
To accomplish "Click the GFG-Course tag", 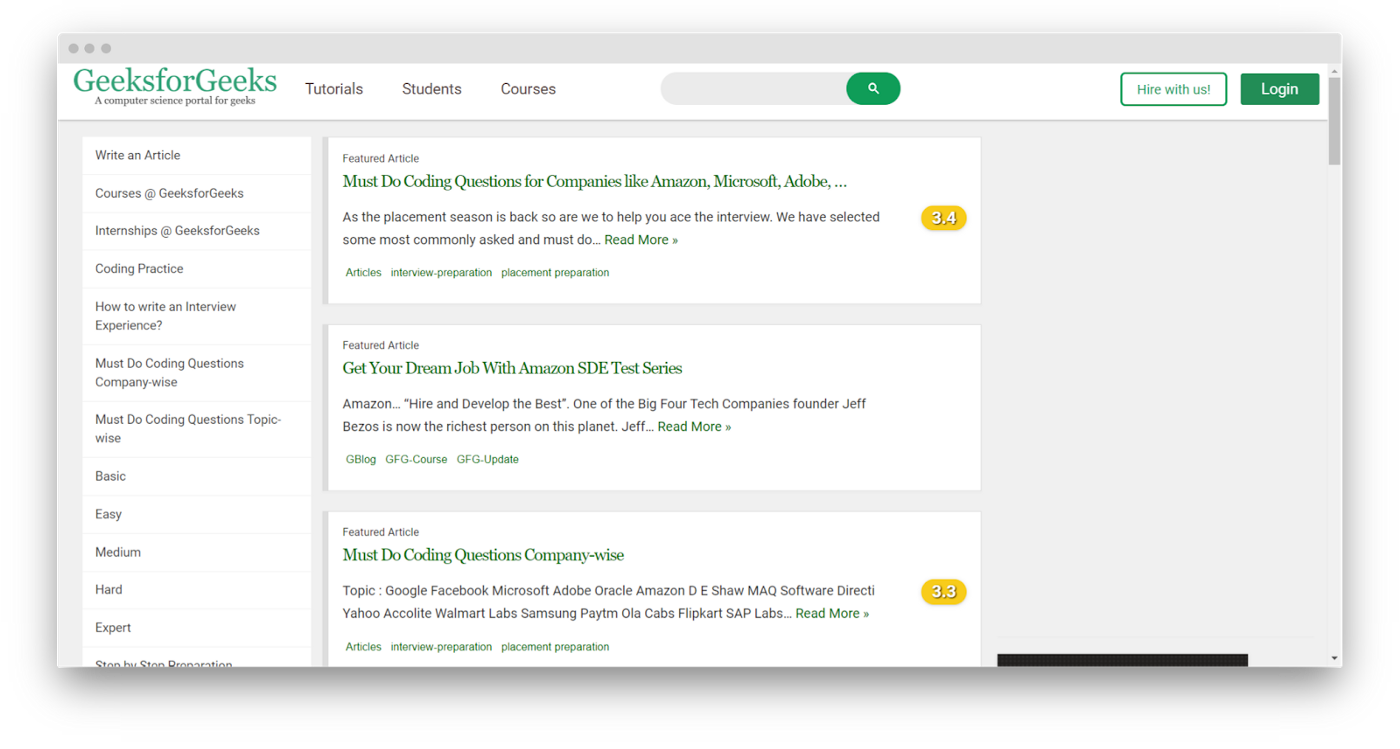I will 416,460.
